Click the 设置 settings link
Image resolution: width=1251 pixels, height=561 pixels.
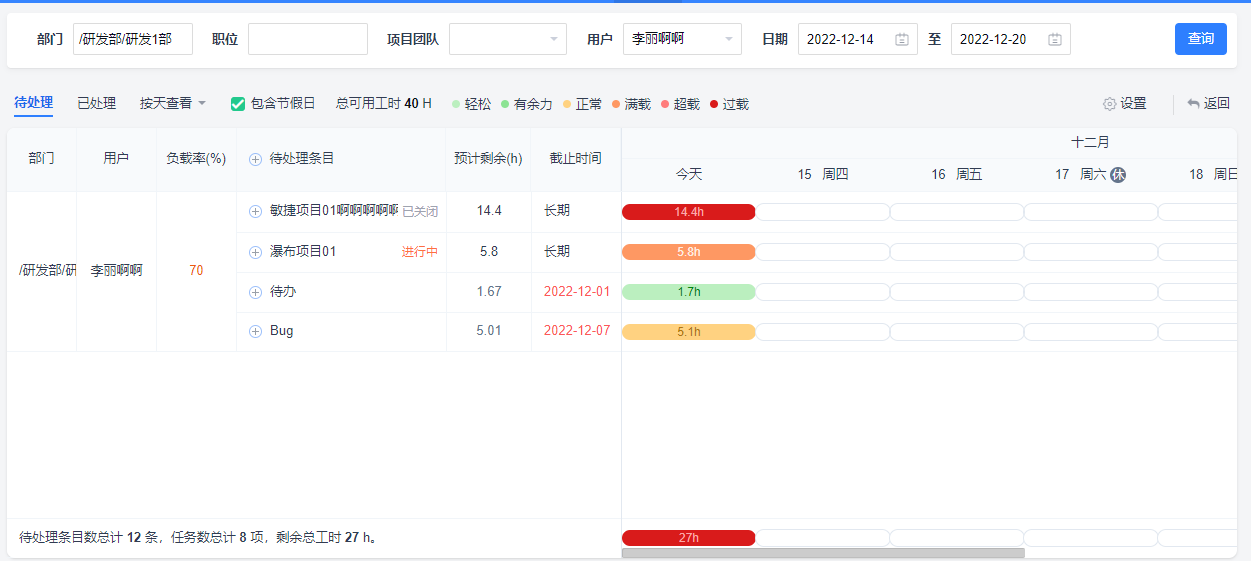tap(1125, 104)
